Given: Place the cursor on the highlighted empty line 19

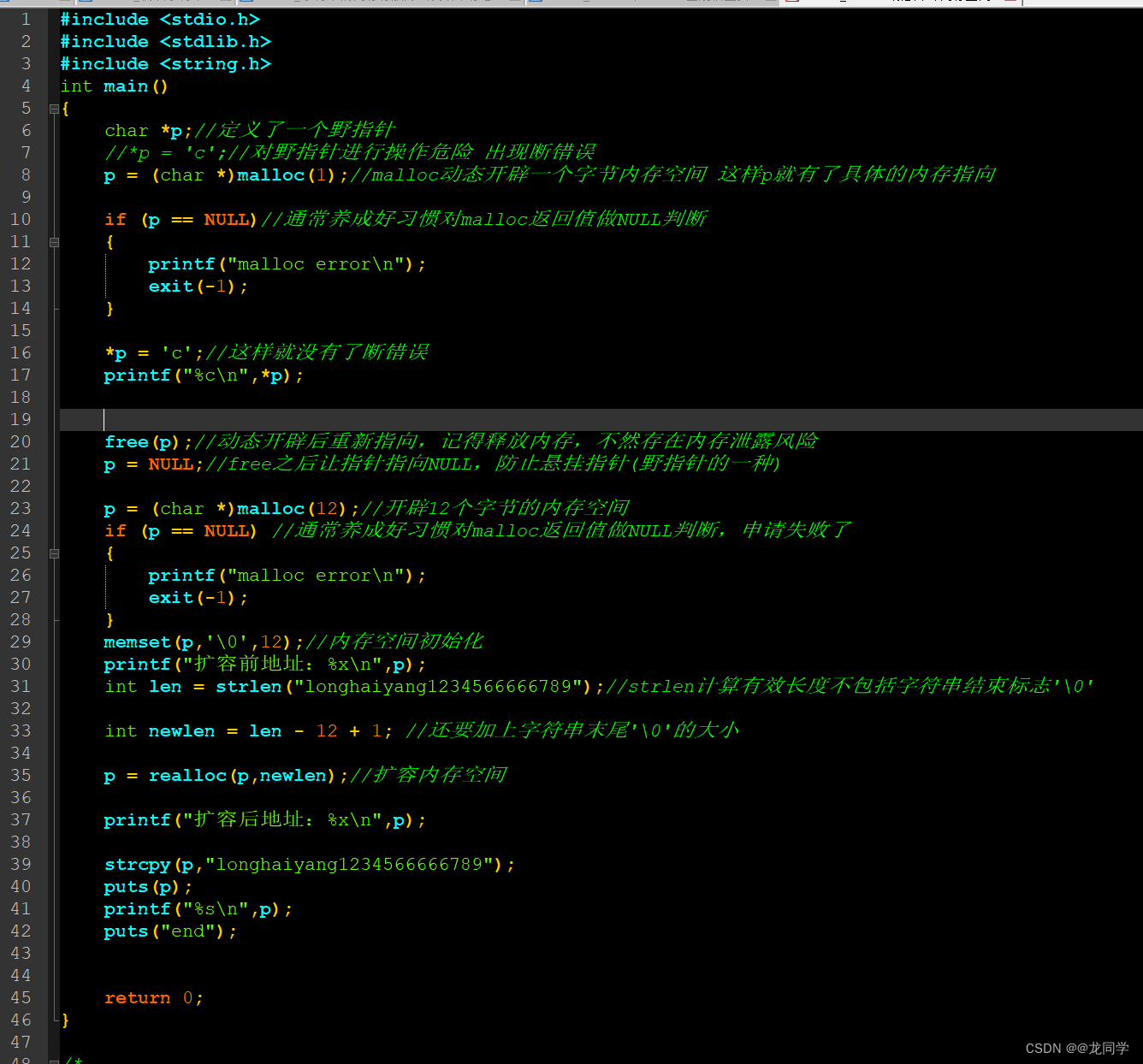Looking at the screenshot, I should 601,419.
